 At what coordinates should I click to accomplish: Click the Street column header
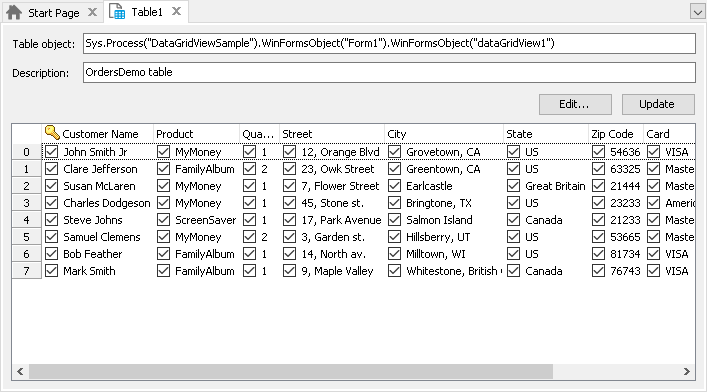click(x=332, y=134)
